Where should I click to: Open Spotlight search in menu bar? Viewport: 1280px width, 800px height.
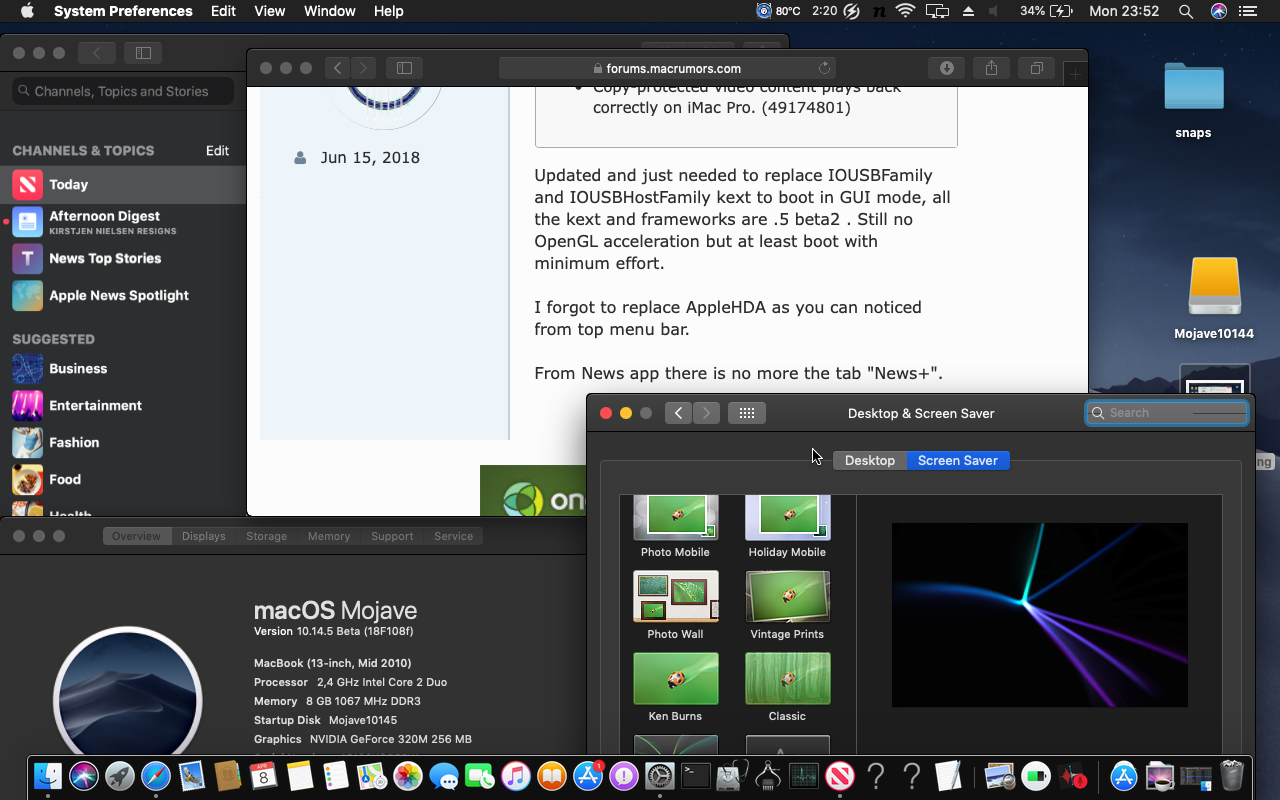click(x=1186, y=11)
